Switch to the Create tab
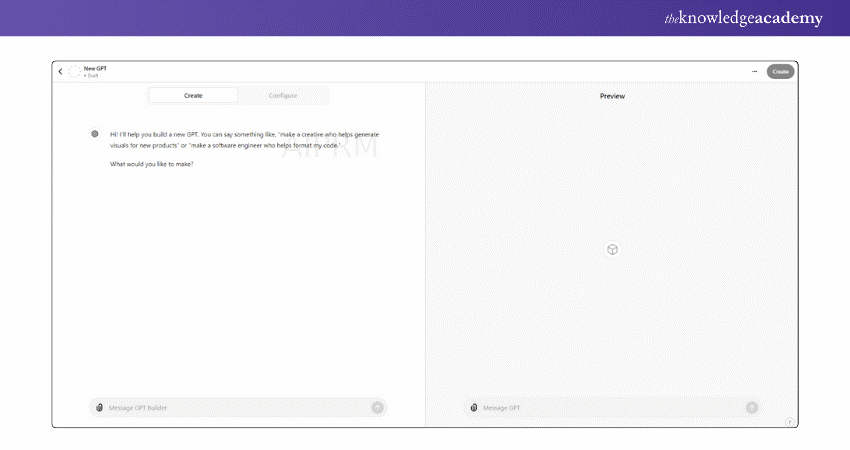850x450 pixels. tap(193, 95)
